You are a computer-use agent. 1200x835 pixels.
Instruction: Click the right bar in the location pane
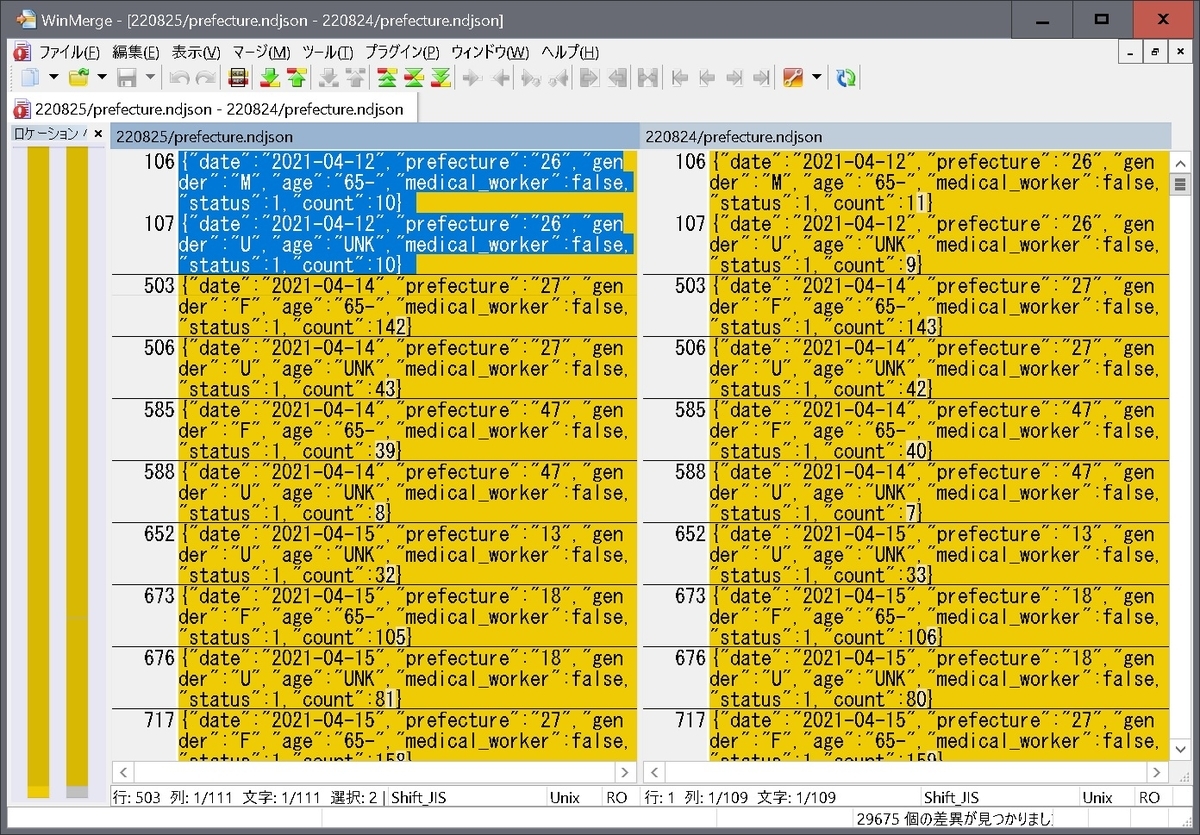(78, 470)
